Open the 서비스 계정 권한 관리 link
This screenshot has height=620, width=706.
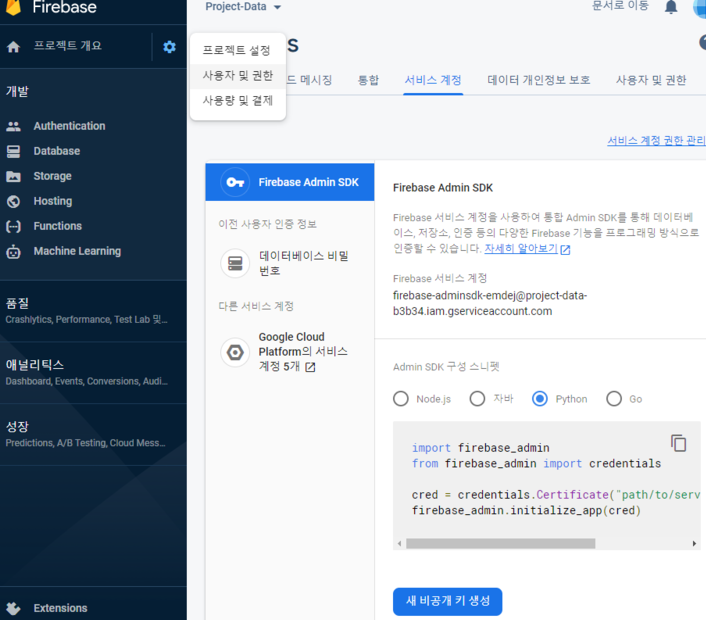[656, 141]
